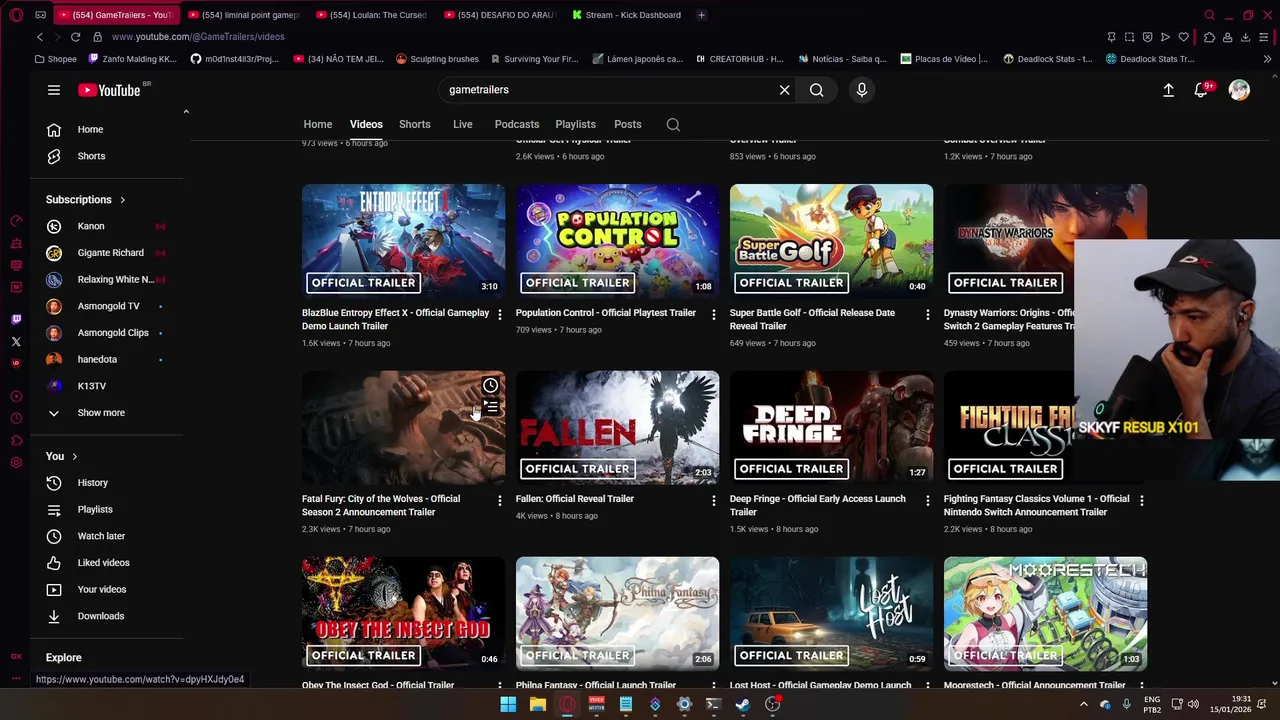Open the Philna Fantasy trailer thumbnail
Image resolution: width=1280 pixels, height=720 pixels.
(x=617, y=613)
